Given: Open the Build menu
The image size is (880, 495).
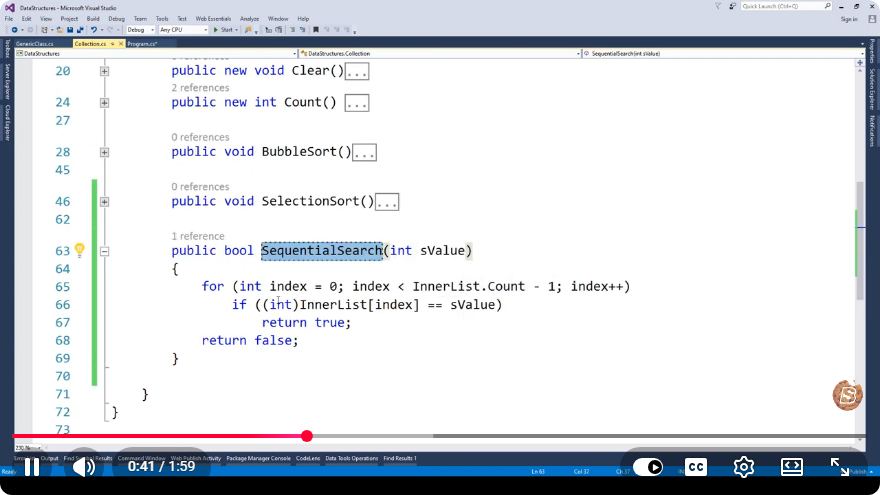Looking at the screenshot, I should 93,19.
